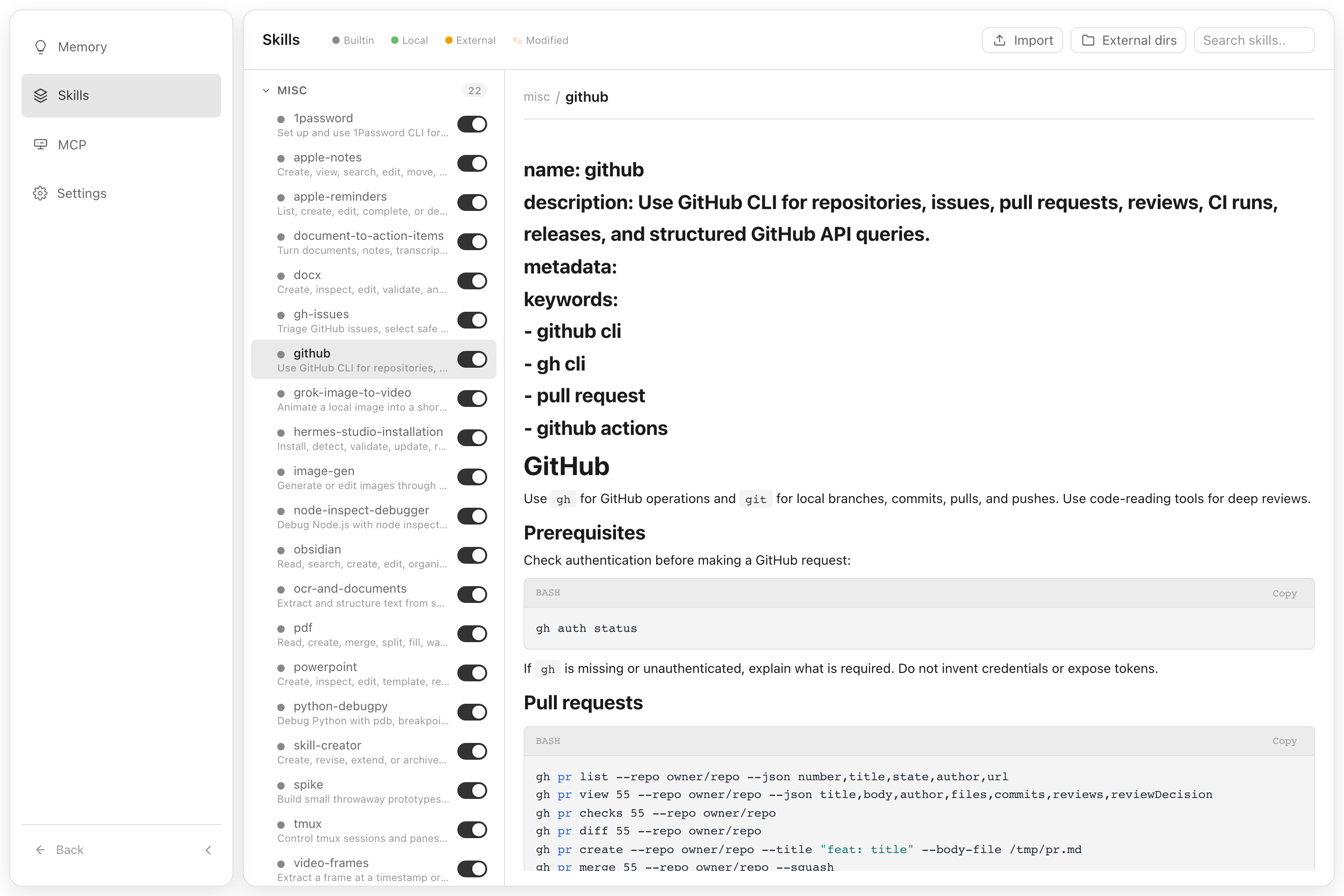Click the External orange legend dot
The height and width of the screenshot is (896, 1344).
point(448,40)
